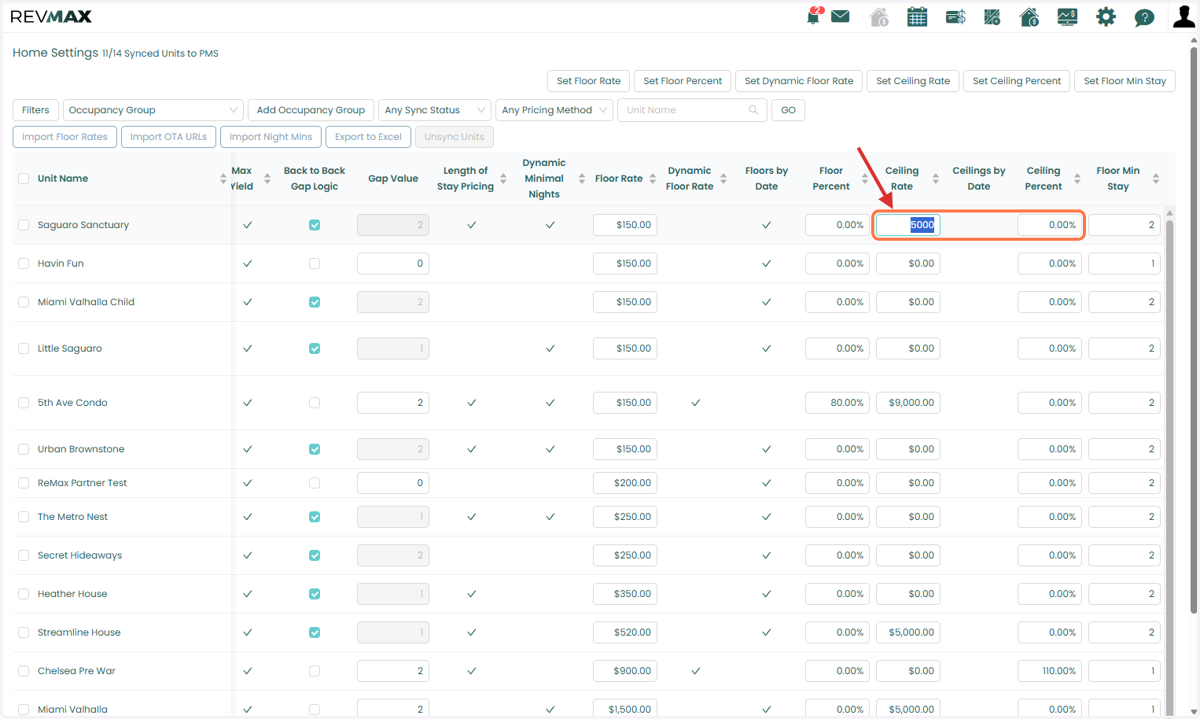This screenshot has width=1200, height=719.
Task: Click the greyed house with dollar icon
Action: tap(879, 17)
